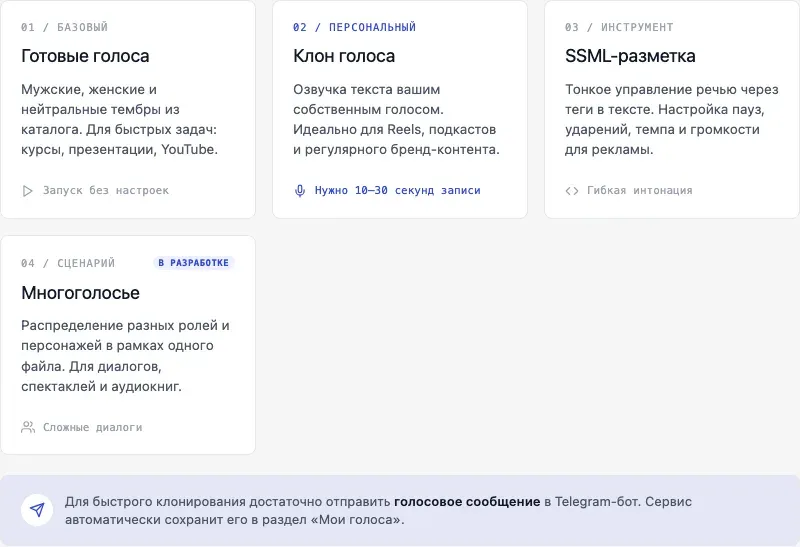Click the Сложные диалоги text
This screenshot has height=547, width=800.
[x=92, y=427]
